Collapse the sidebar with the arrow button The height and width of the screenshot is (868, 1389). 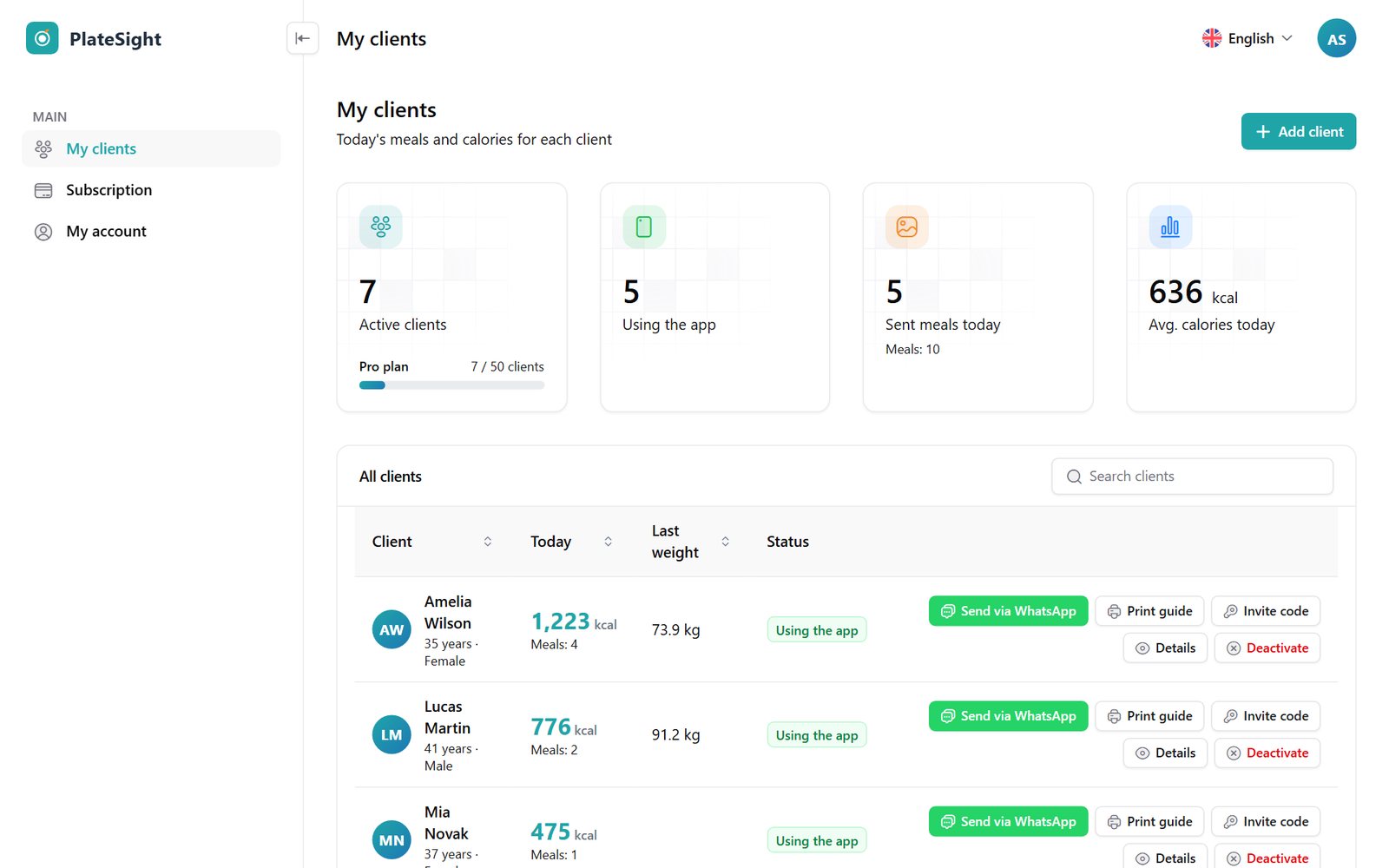[302, 38]
